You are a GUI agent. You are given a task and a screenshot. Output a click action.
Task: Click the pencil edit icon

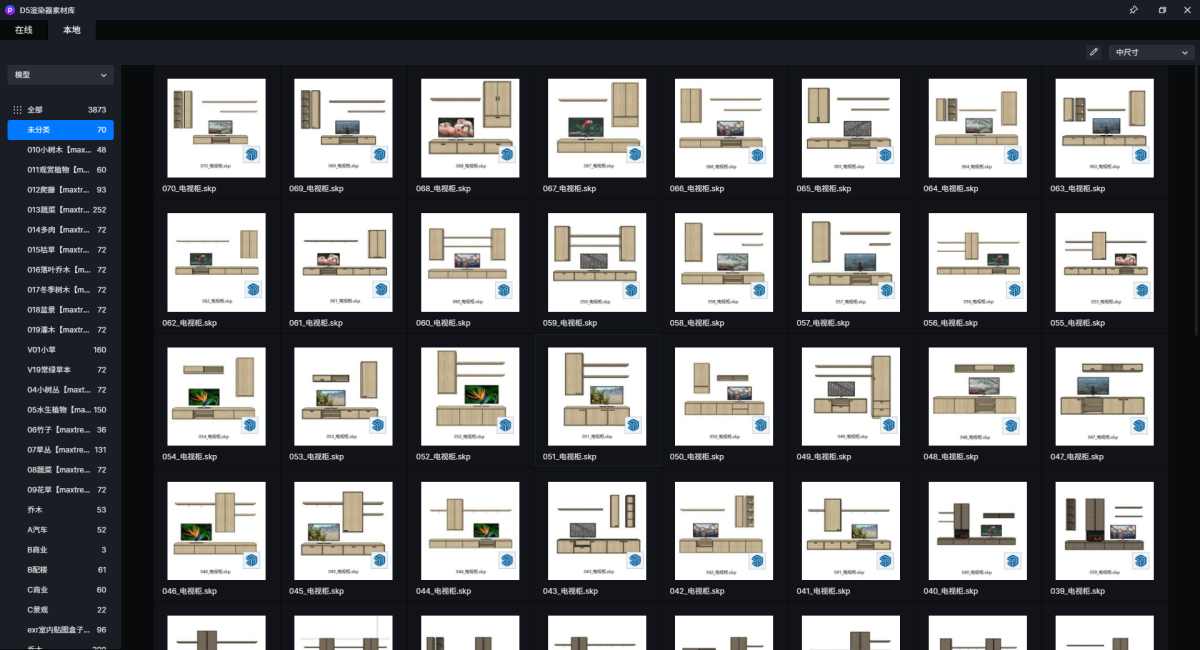1093,52
